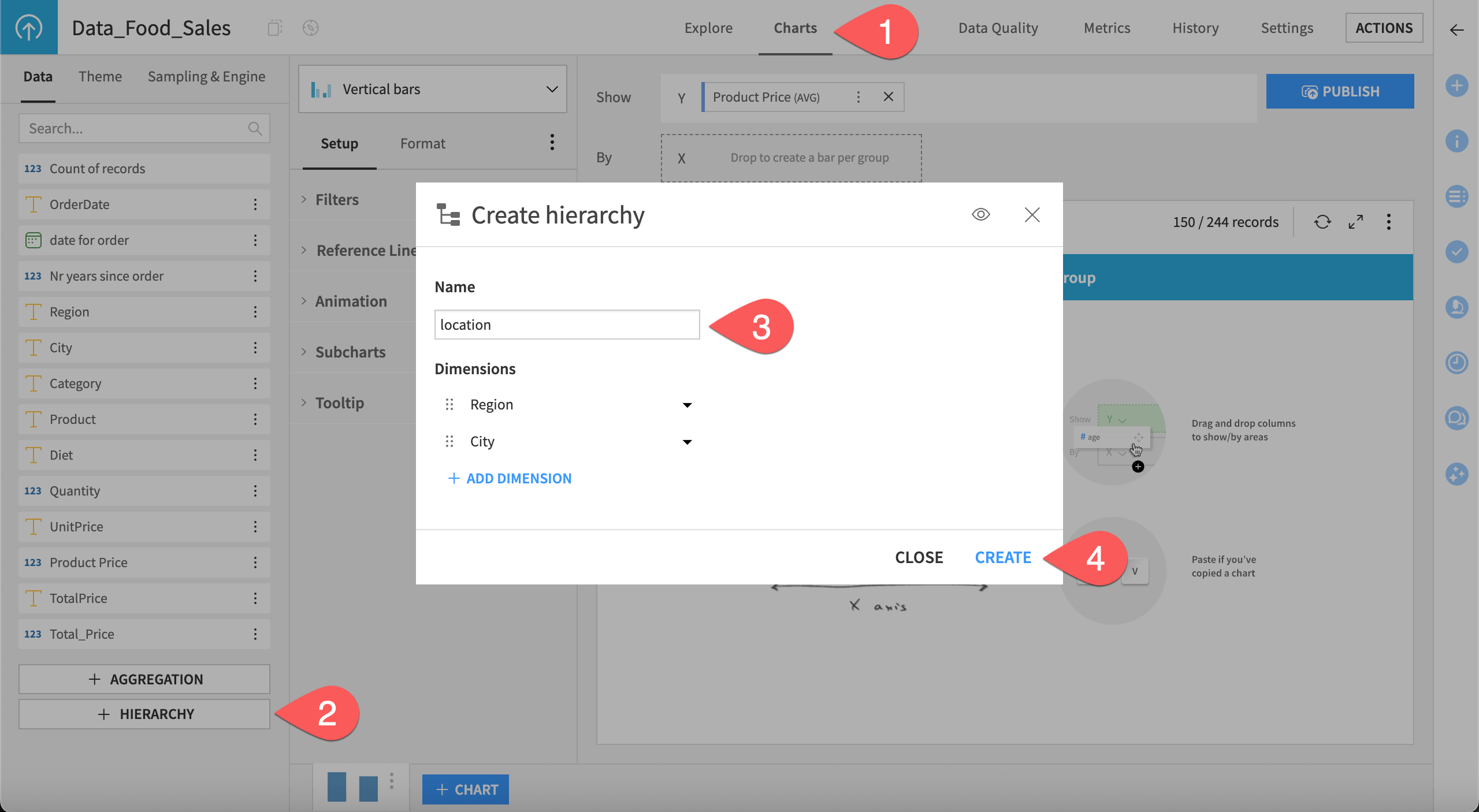Open the chart kebab menu beside records count
1479x812 pixels.
[1389, 222]
